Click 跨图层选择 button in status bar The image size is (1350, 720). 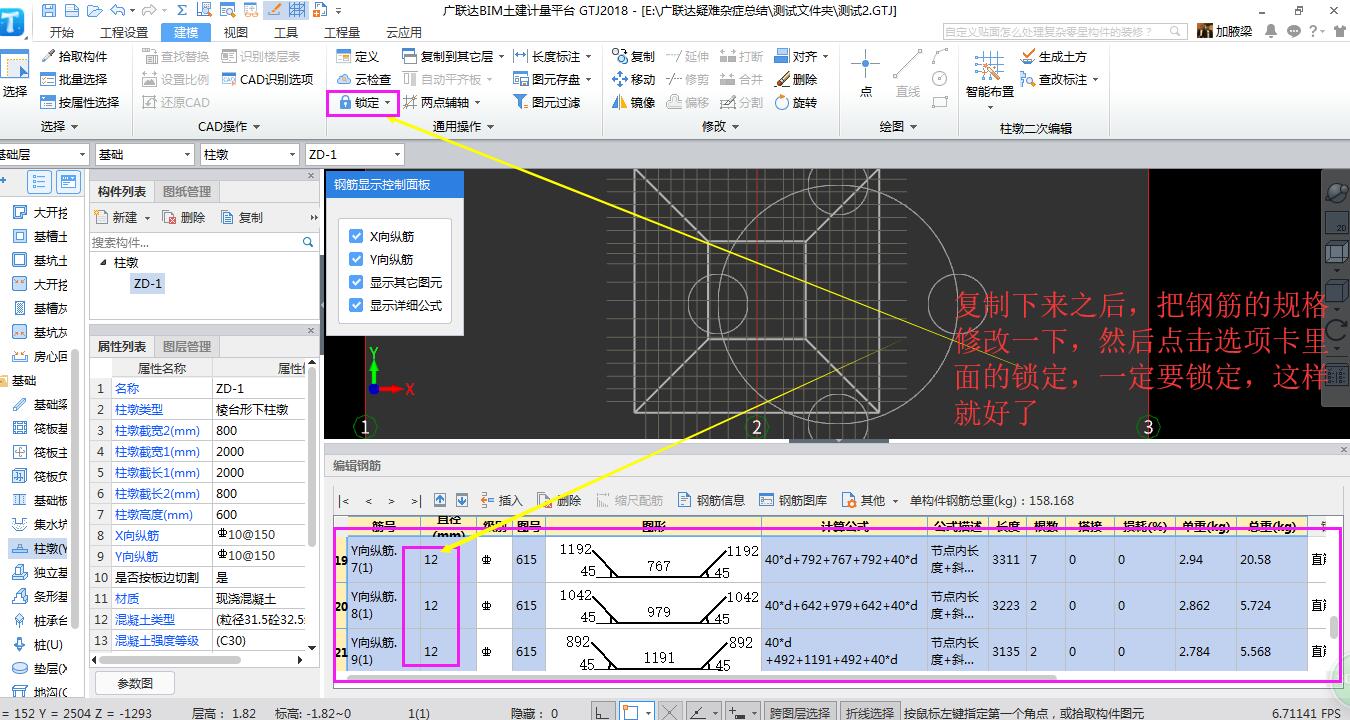[x=800, y=712]
